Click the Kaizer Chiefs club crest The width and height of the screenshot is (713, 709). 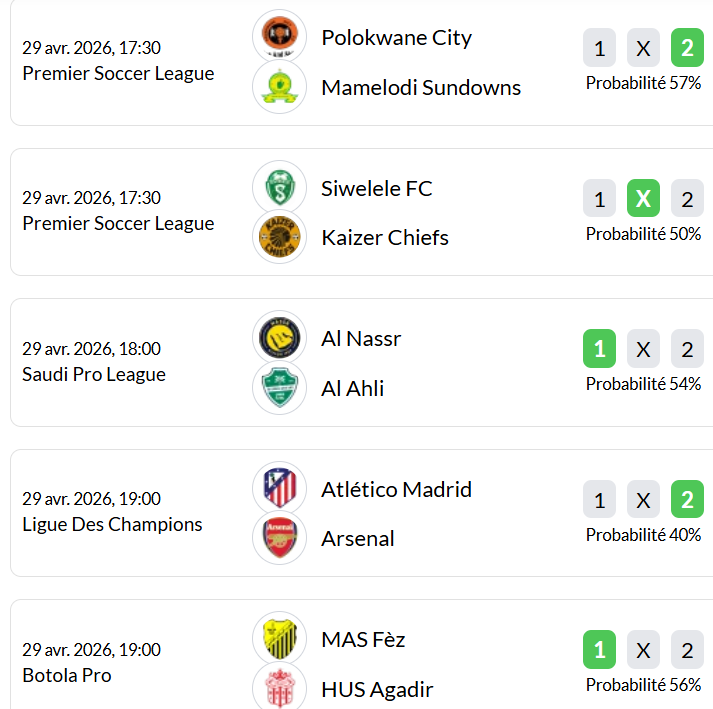point(280,237)
